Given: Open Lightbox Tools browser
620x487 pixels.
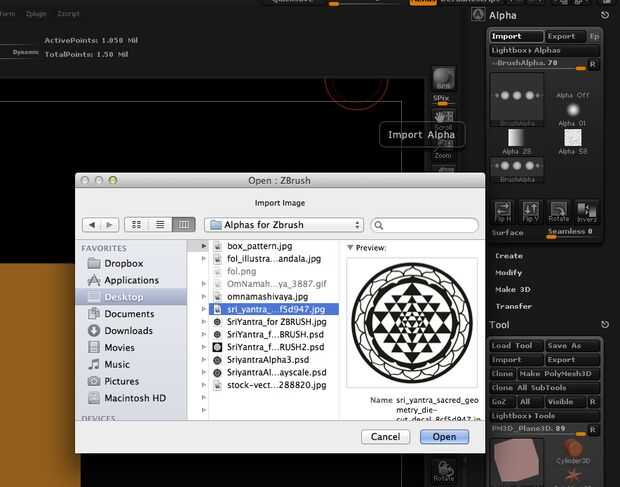Looking at the screenshot, I should tap(545, 416).
